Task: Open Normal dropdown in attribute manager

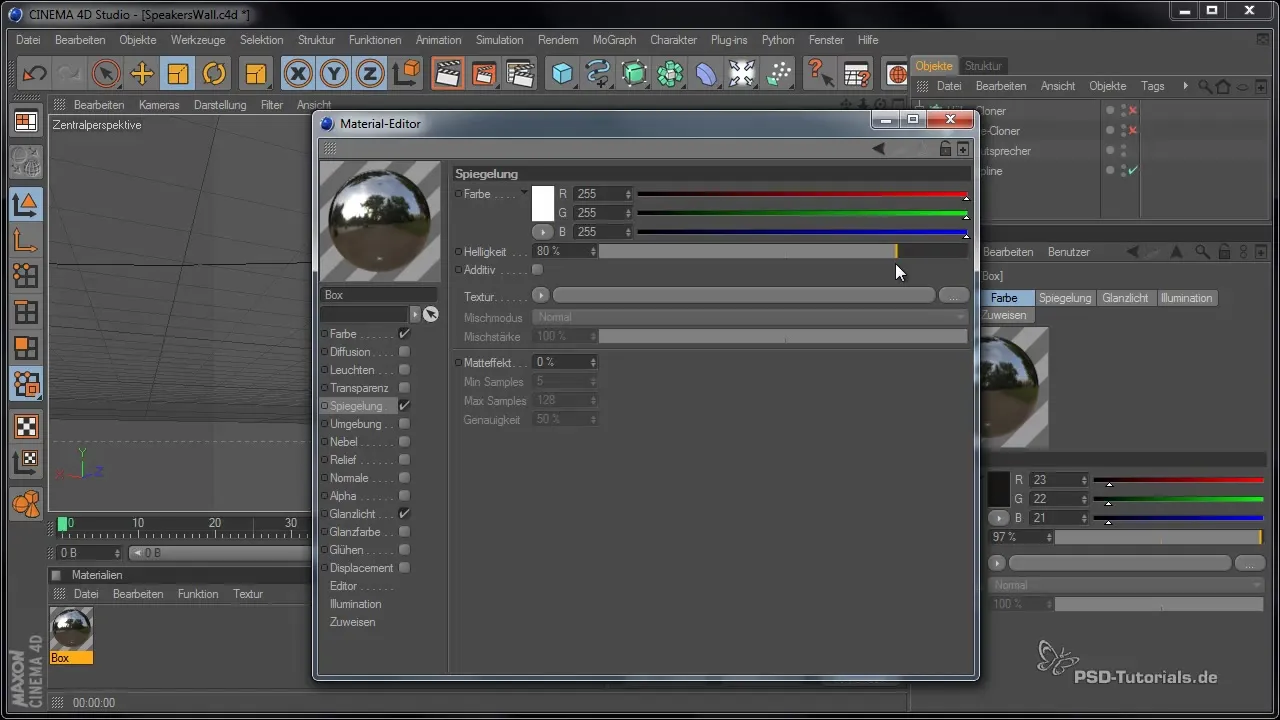Action: (x=1128, y=585)
